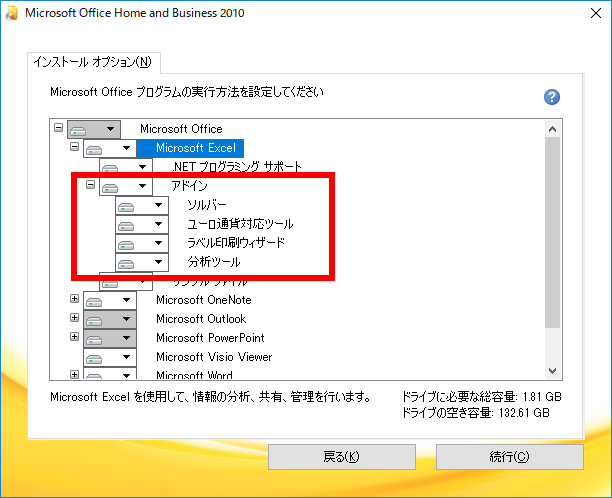Open the Microsoft Visio Viewer install dropdown
Viewport: 612px width, 498px height.
(x=110, y=357)
